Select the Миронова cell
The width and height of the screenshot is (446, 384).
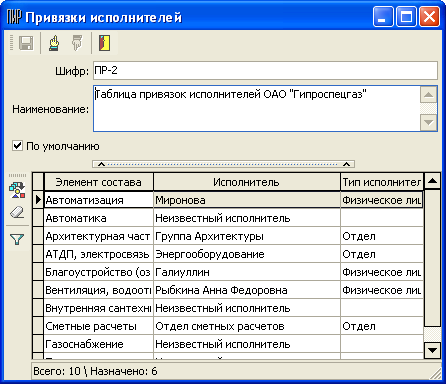point(247,200)
